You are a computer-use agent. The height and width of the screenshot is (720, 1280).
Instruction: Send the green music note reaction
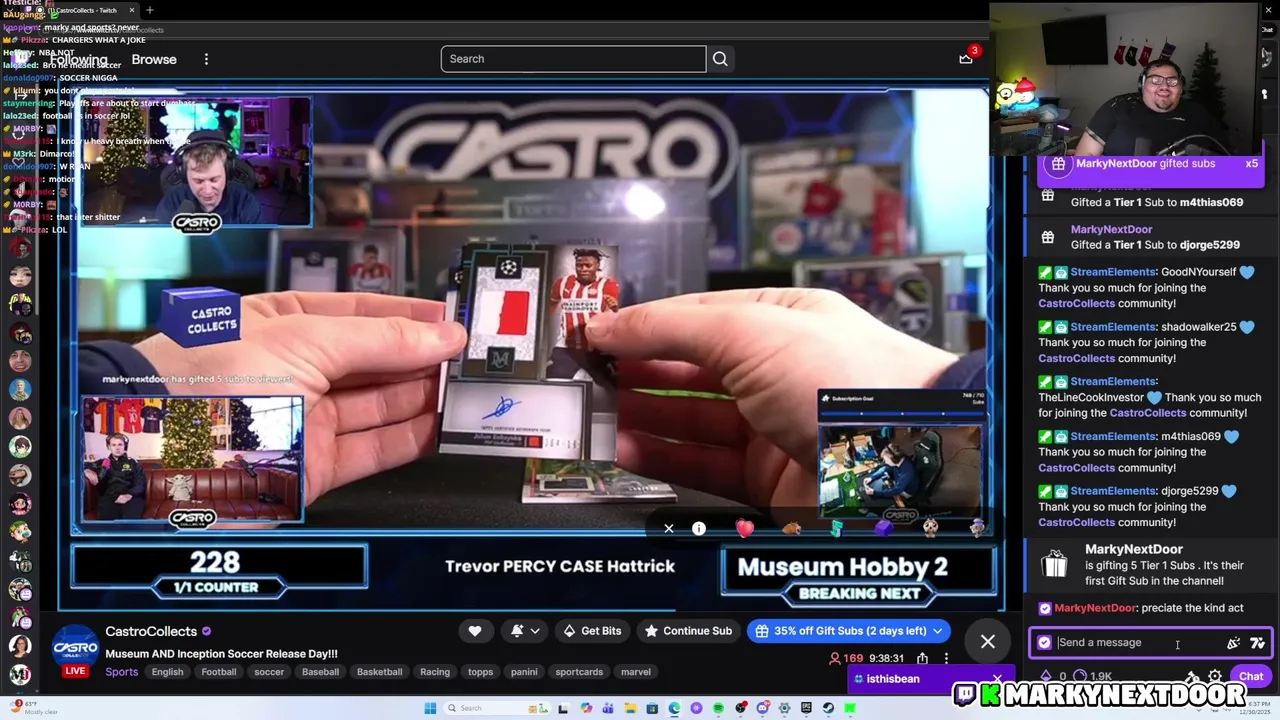(x=837, y=528)
